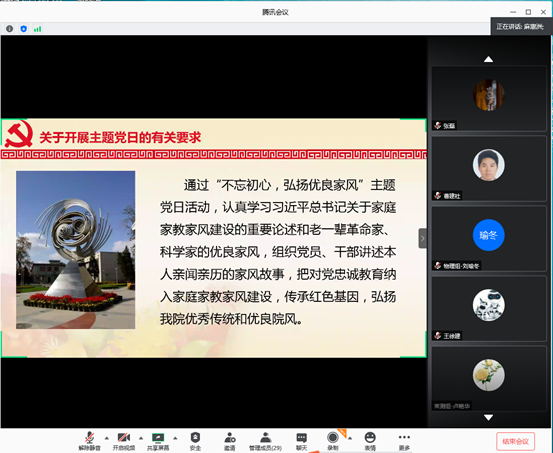Toggle 开启视频 camera button
This screenshot has height=453, width=553.
[x=124, y=441]
